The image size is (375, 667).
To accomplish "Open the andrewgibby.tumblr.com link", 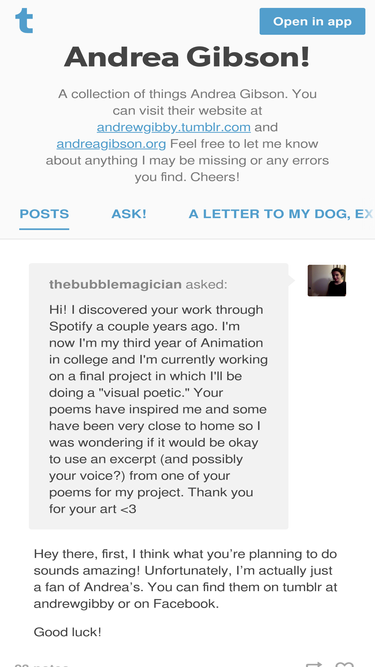I will pyautogui.click(x=173, y=127).
